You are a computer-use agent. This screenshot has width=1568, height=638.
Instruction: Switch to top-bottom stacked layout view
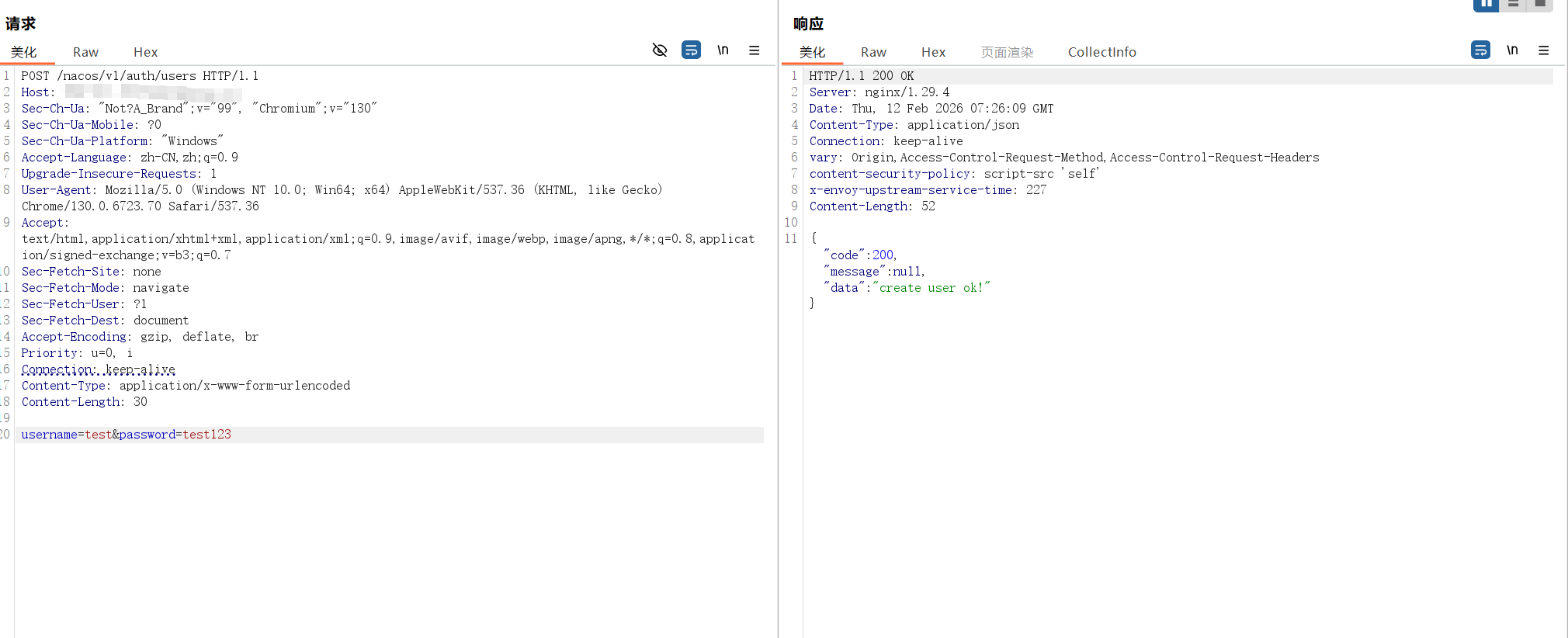point(1513,5)
